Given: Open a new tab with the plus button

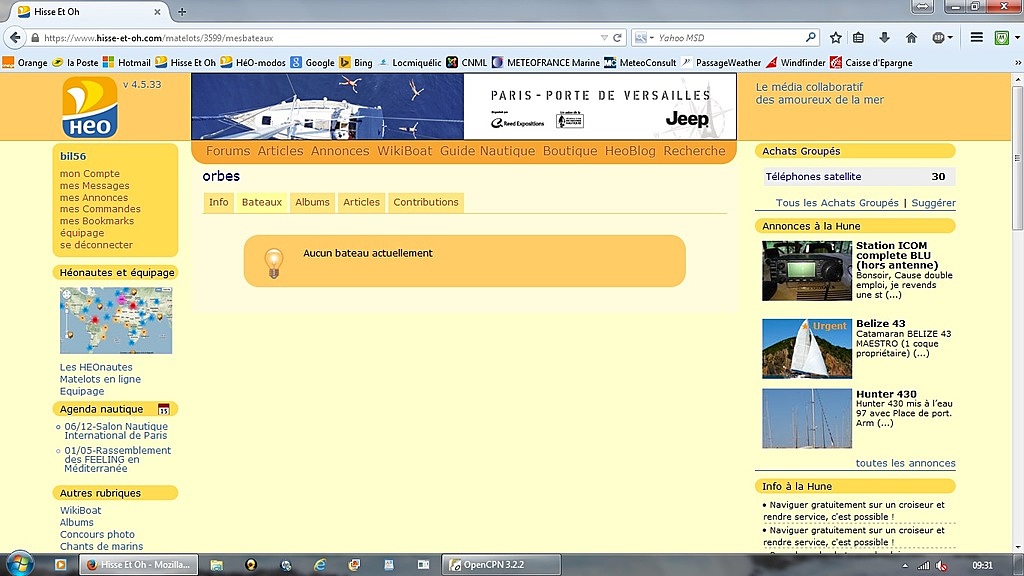Looking at the screenshot, I should (x=182, y=12).
